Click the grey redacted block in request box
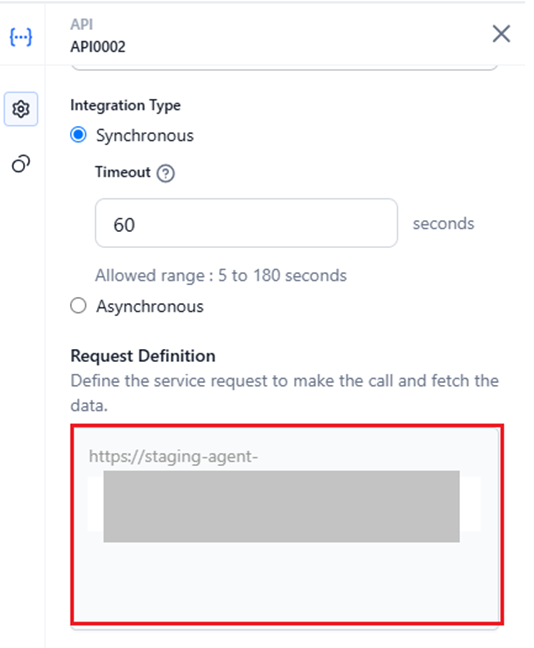The width and height of the screenshot is (534, 648). click(281, 506)
